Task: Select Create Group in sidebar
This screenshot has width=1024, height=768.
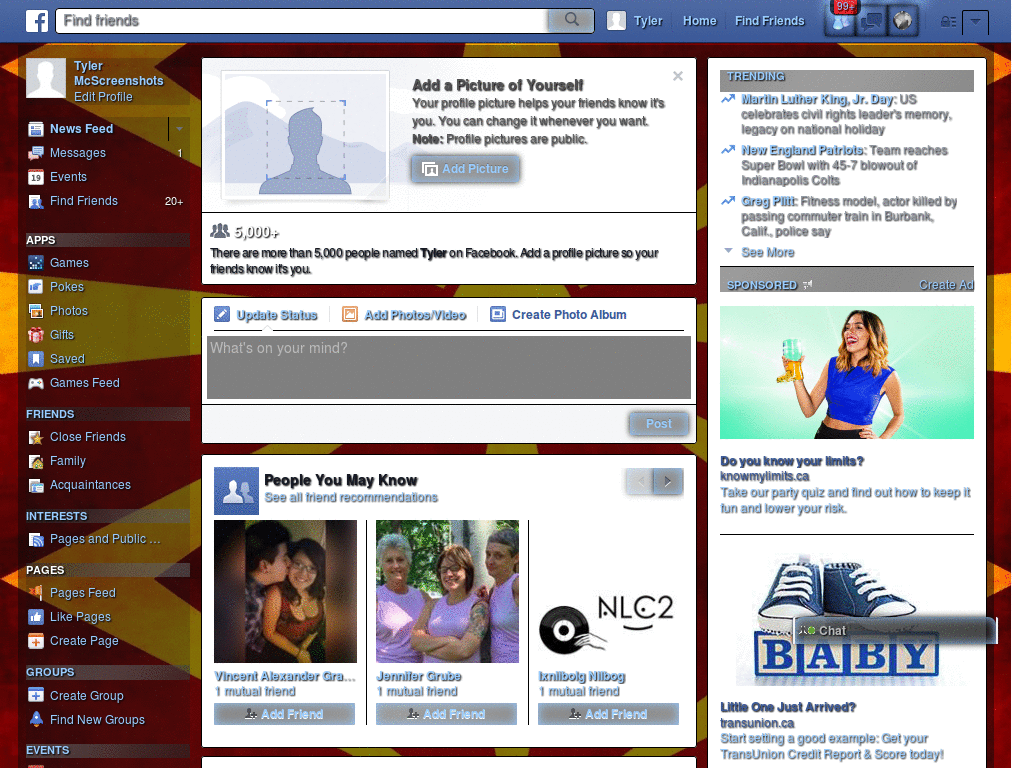Action: click(x=86, y=696)
